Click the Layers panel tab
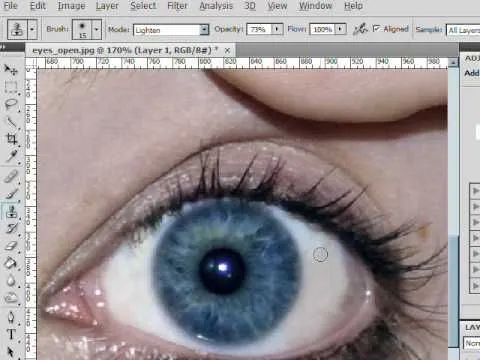The width and height of the screenshot is (480, 360). pyautogui.click(x=473, y=328)
